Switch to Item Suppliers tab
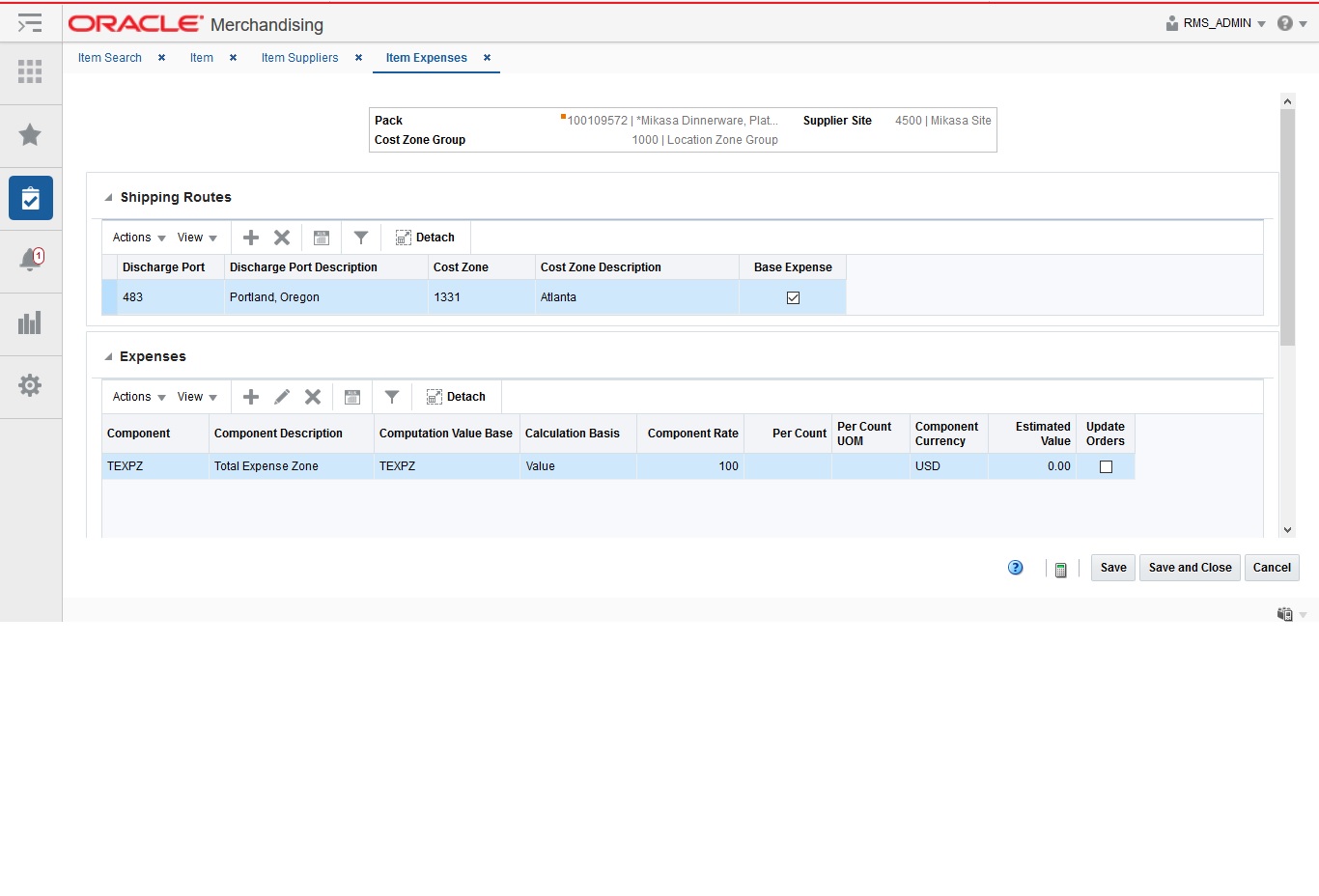 tap(299, 58)
